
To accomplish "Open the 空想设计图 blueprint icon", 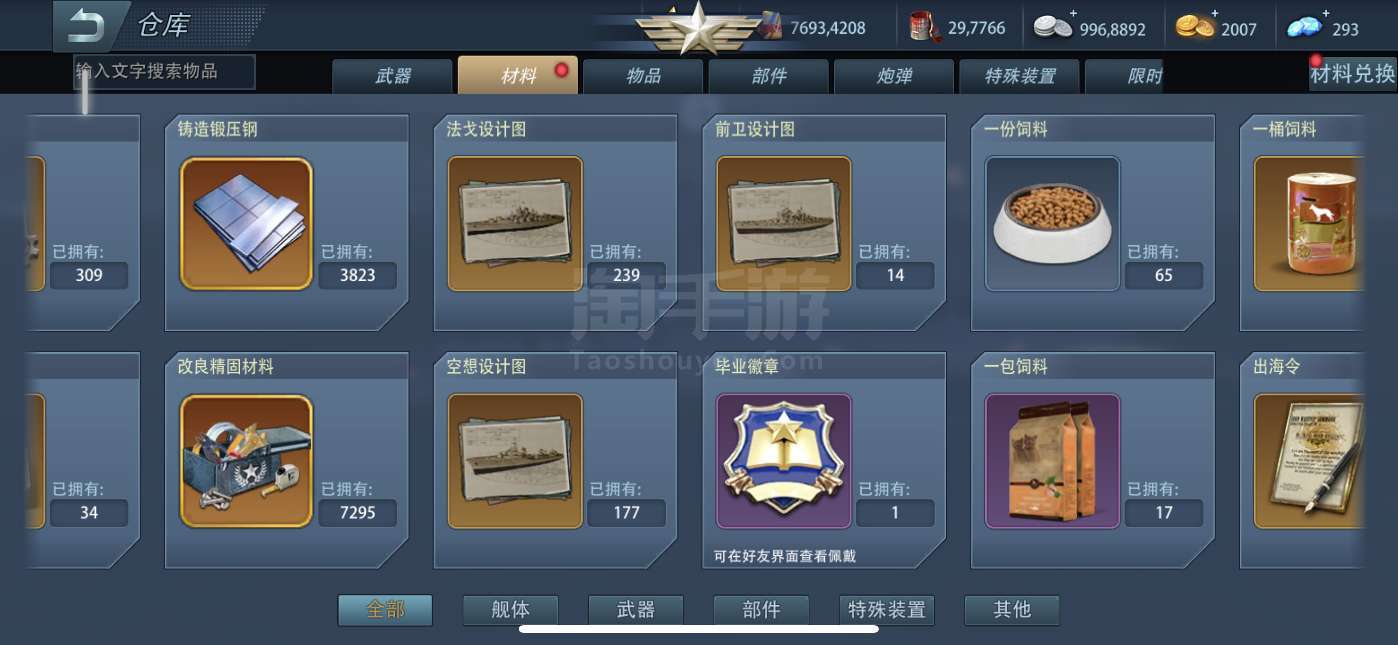I will (515, 461).
